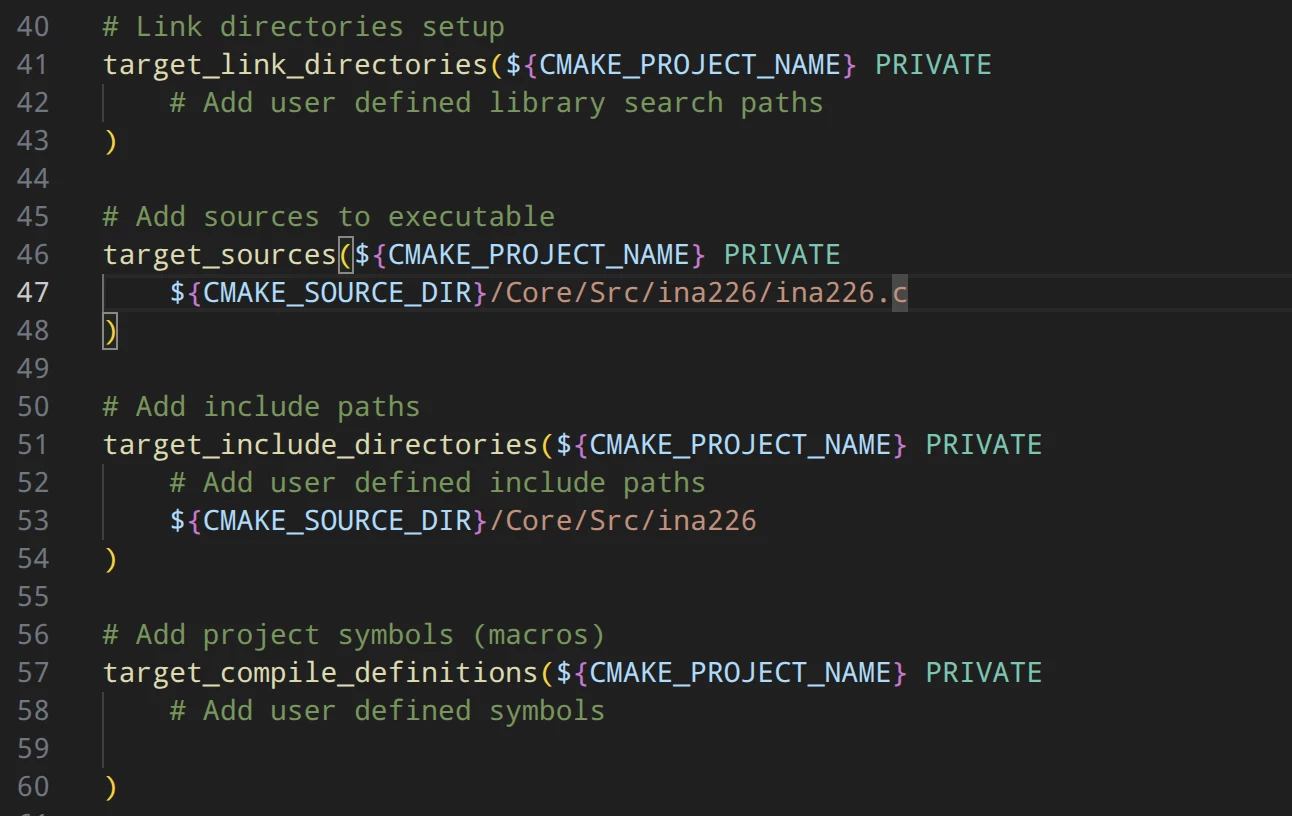The width and height of the screenshot is (1292, 816).
Task: Click the '# Add user defined library search paths' comment
Action: tap(496, 102)
